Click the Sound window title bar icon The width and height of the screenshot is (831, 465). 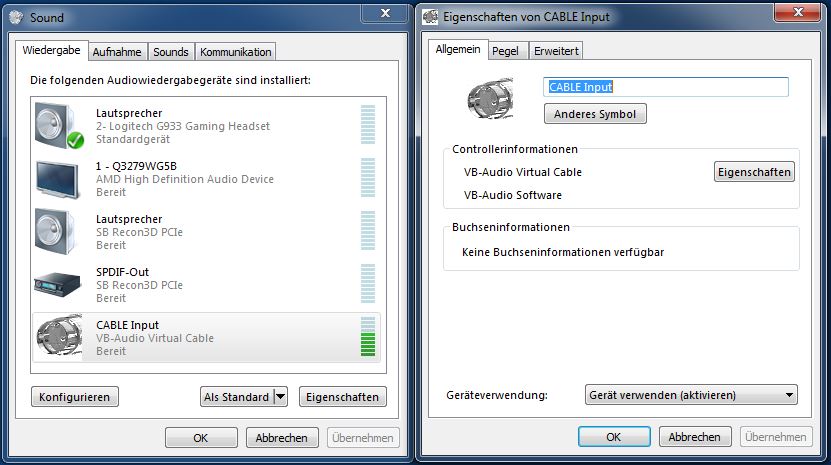coord(16,17)
